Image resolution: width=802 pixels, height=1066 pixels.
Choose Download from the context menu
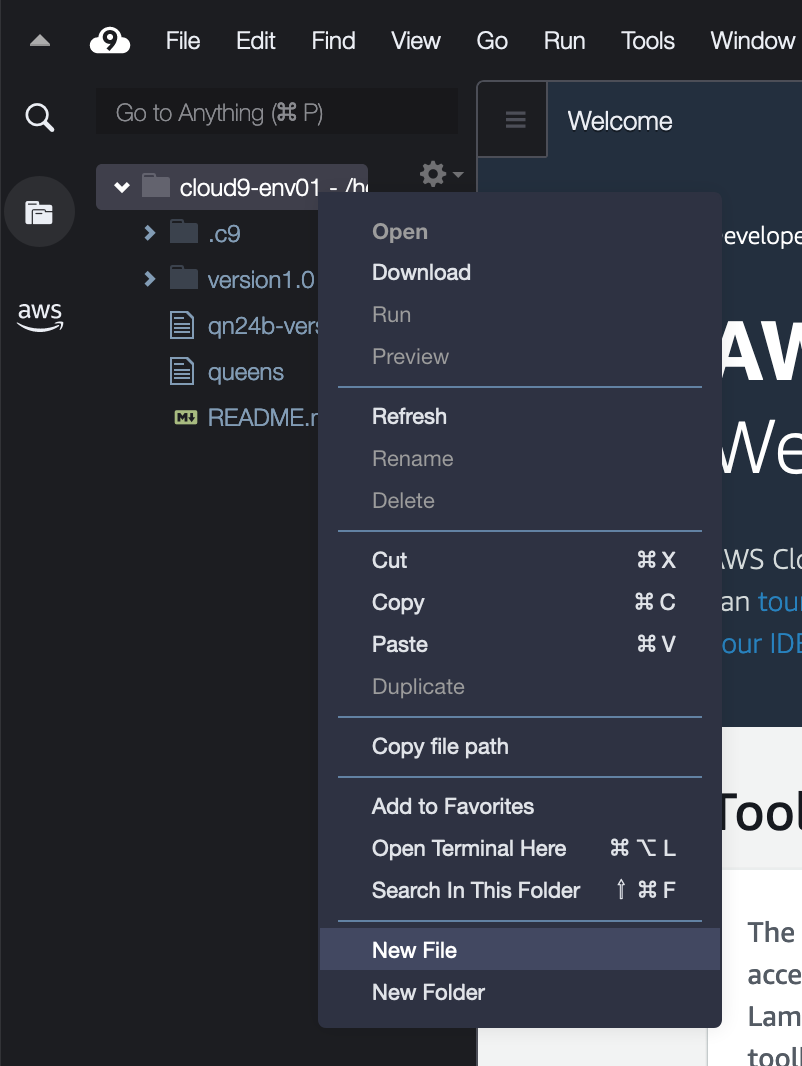[519, 273]
